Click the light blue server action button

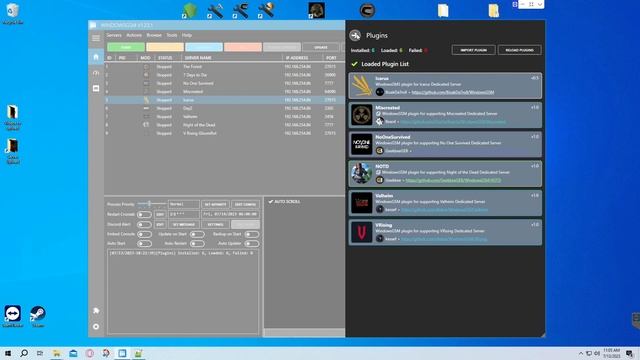click(x=204, y=47)
